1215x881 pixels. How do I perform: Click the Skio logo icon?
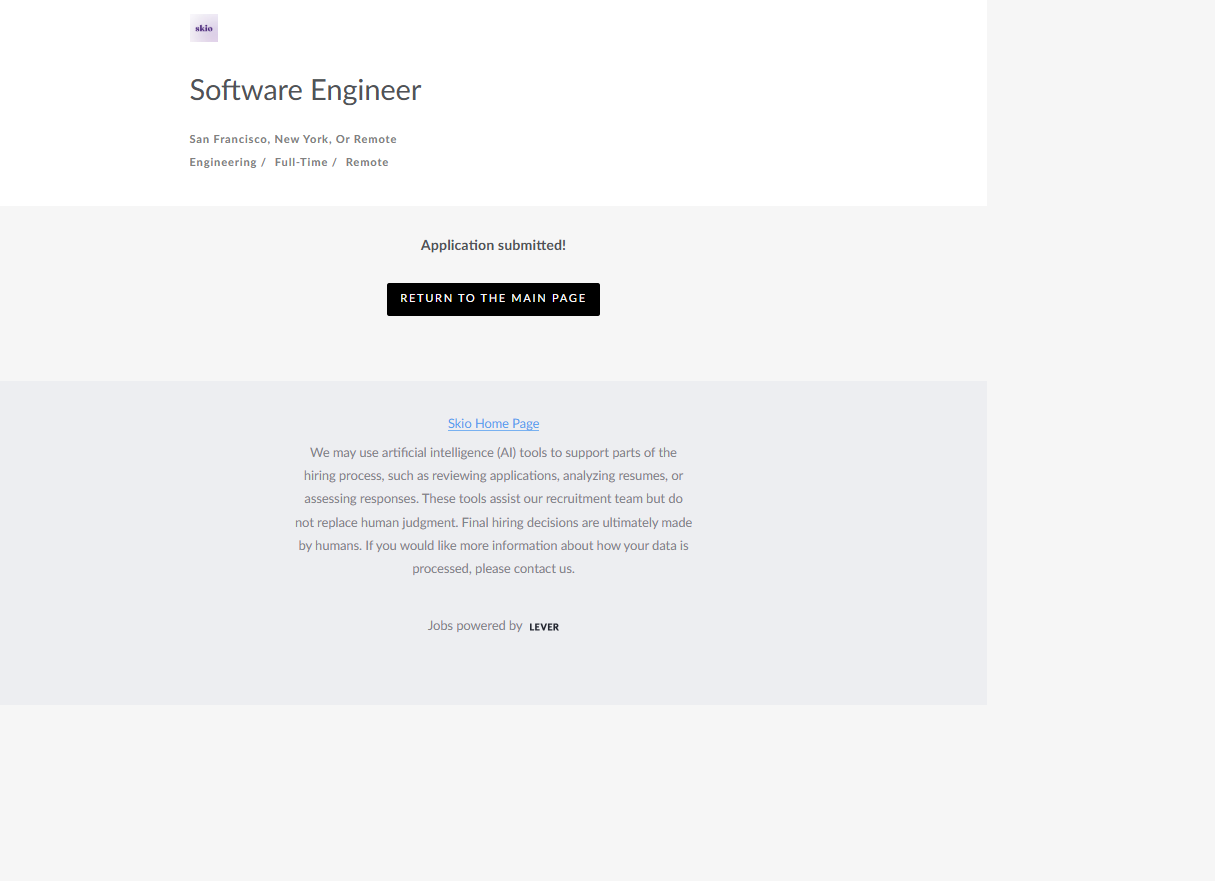pos(204,28)
